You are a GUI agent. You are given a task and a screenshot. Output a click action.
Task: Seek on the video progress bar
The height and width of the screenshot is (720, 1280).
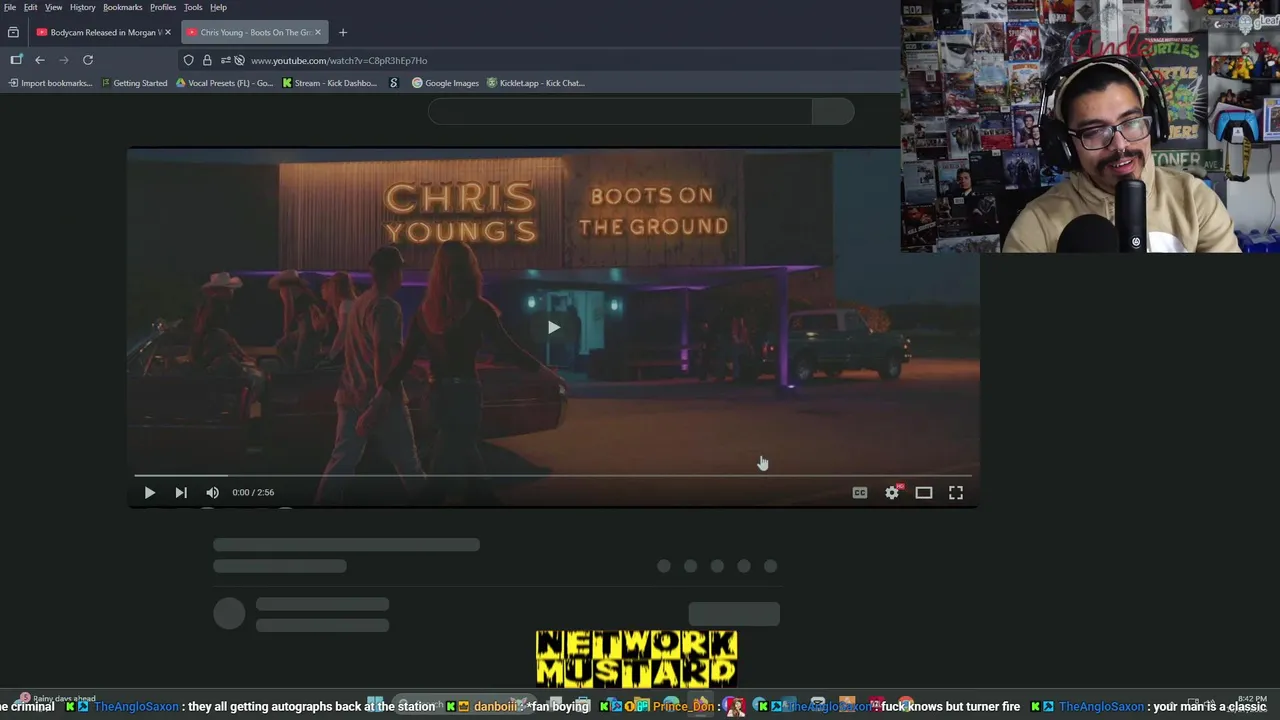pos(553,476)
